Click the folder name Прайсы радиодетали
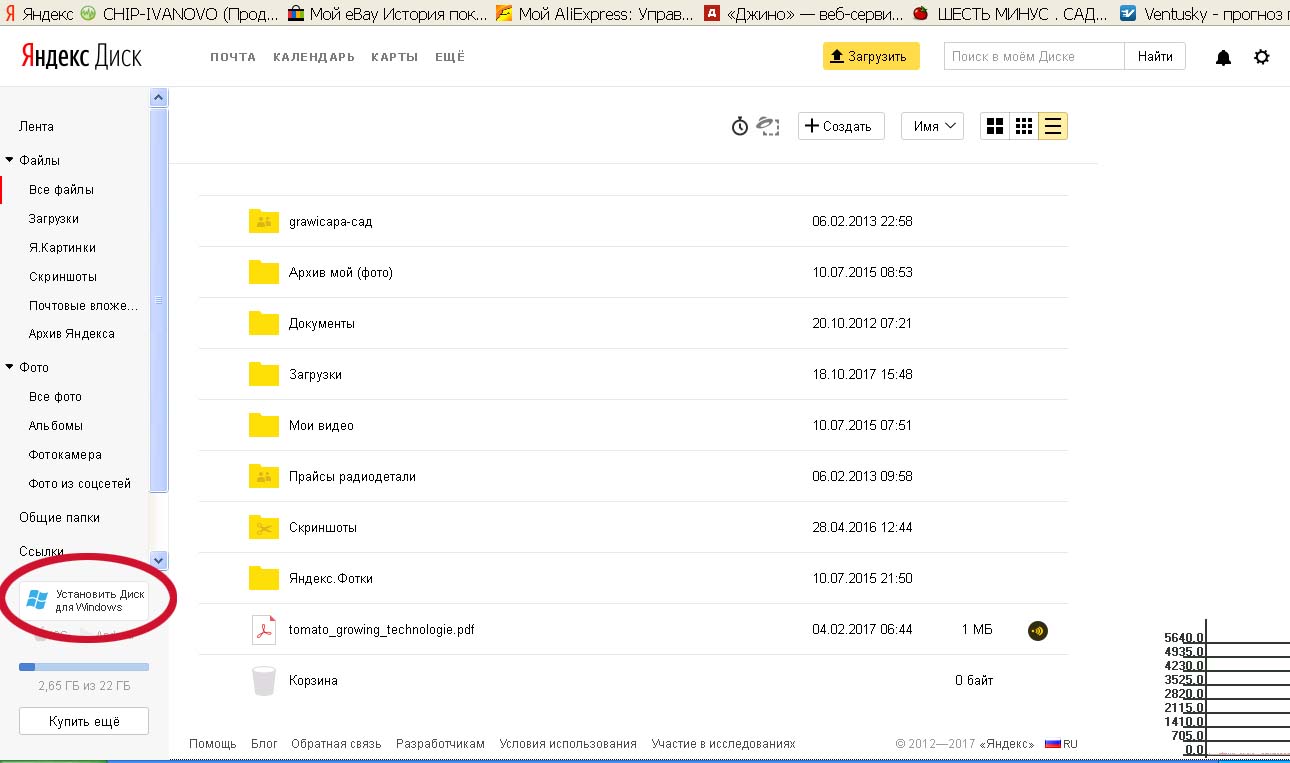 (352, 477)
